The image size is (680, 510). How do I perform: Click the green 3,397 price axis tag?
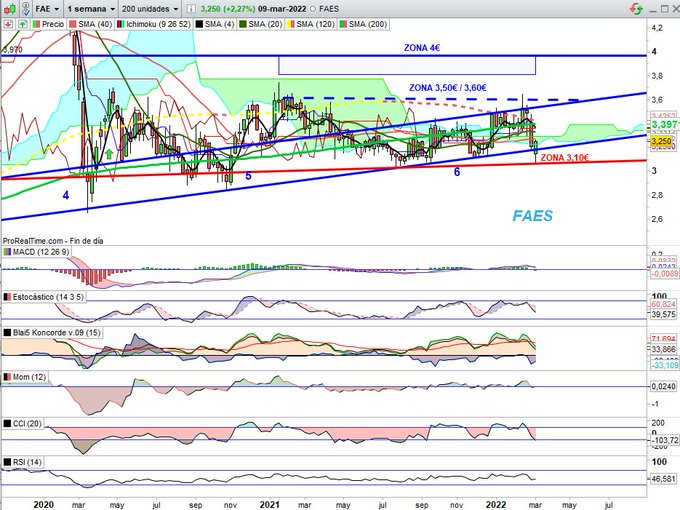click(x=664, y=125)
